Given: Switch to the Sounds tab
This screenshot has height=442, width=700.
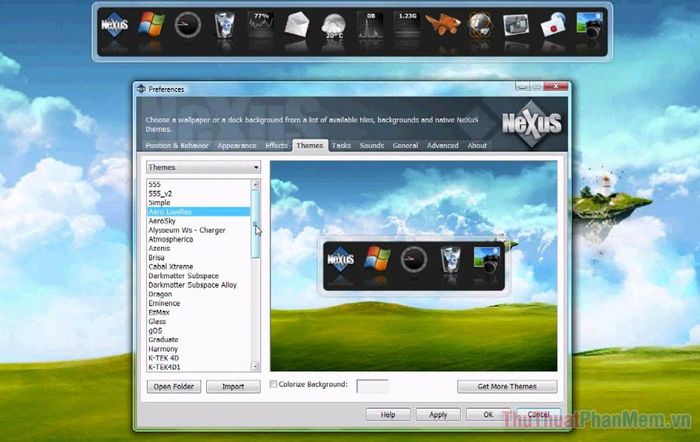Looking at the screenshot, I should coord(372,146).
